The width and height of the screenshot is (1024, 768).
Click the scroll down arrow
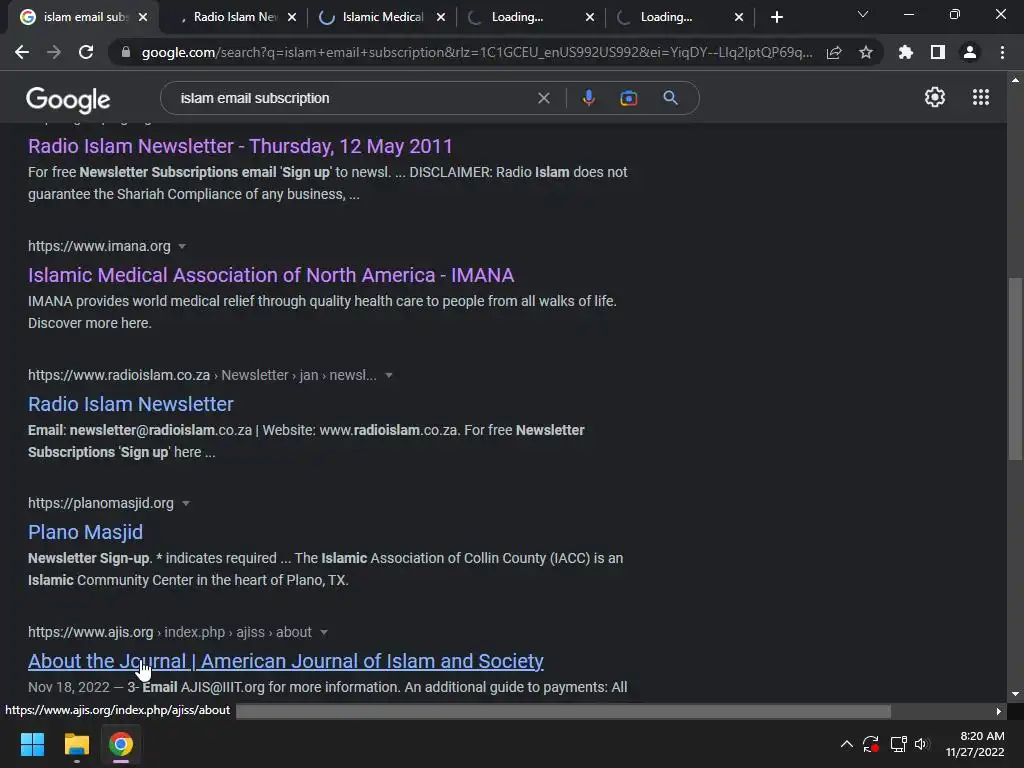(x=1015, y=694)
